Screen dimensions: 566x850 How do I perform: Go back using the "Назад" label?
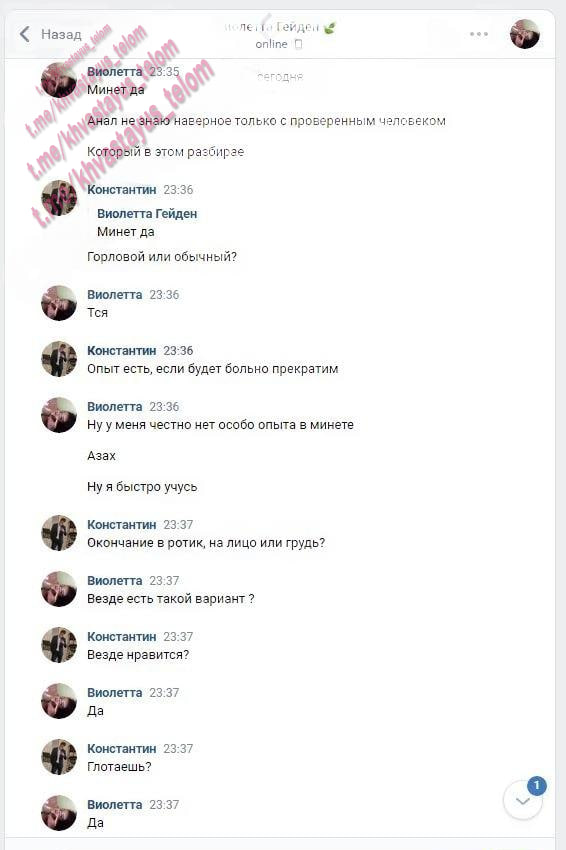tap(61, 34)
